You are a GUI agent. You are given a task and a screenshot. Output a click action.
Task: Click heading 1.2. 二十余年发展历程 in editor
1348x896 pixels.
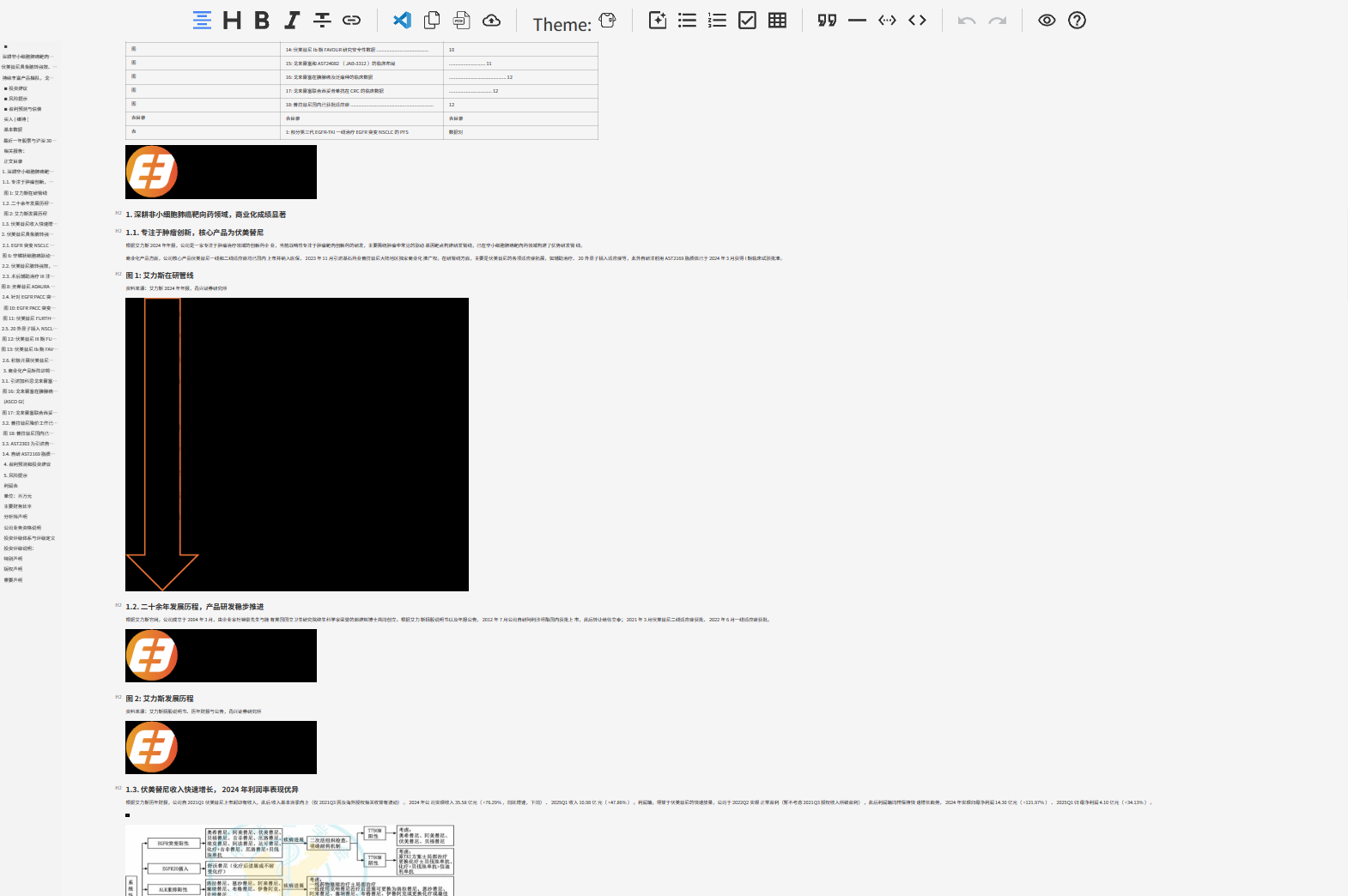[x=195, y=607]
